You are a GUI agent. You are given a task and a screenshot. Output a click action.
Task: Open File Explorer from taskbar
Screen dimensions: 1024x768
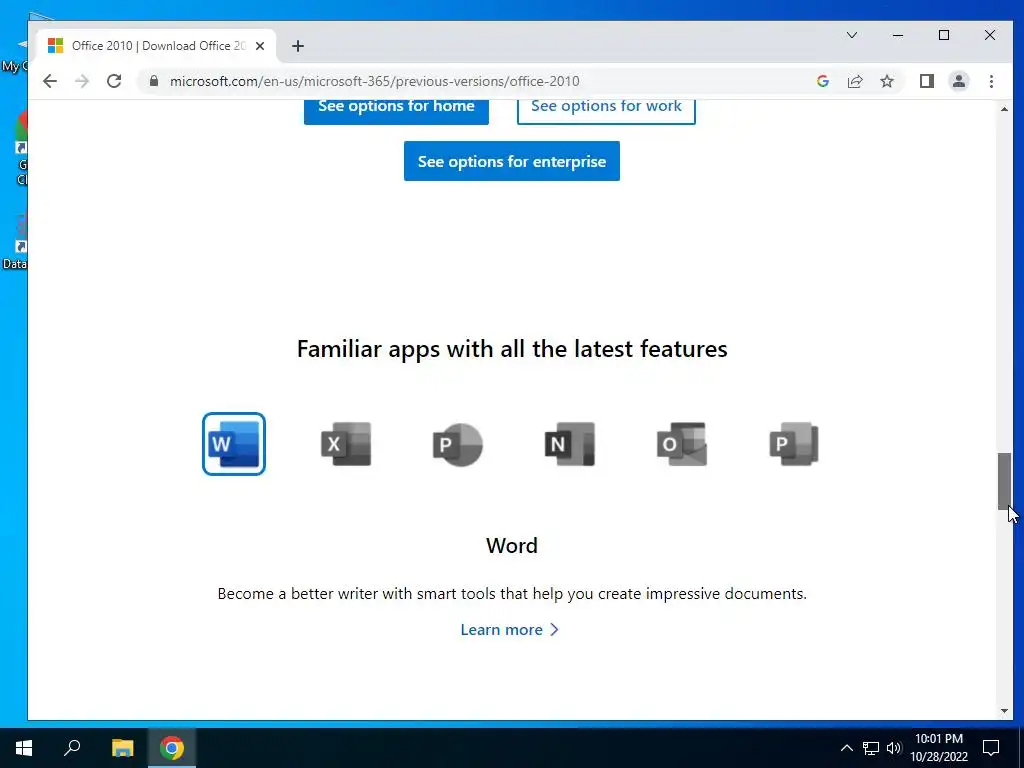122,748
